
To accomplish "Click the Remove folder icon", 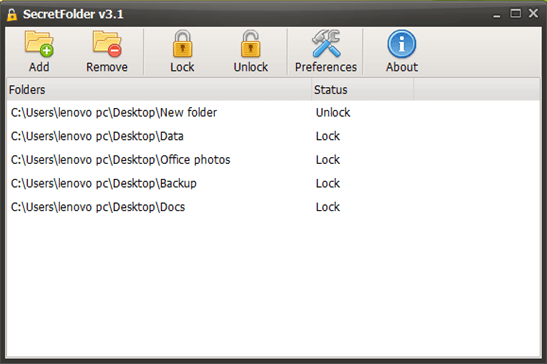I will (x=107, y=44).
